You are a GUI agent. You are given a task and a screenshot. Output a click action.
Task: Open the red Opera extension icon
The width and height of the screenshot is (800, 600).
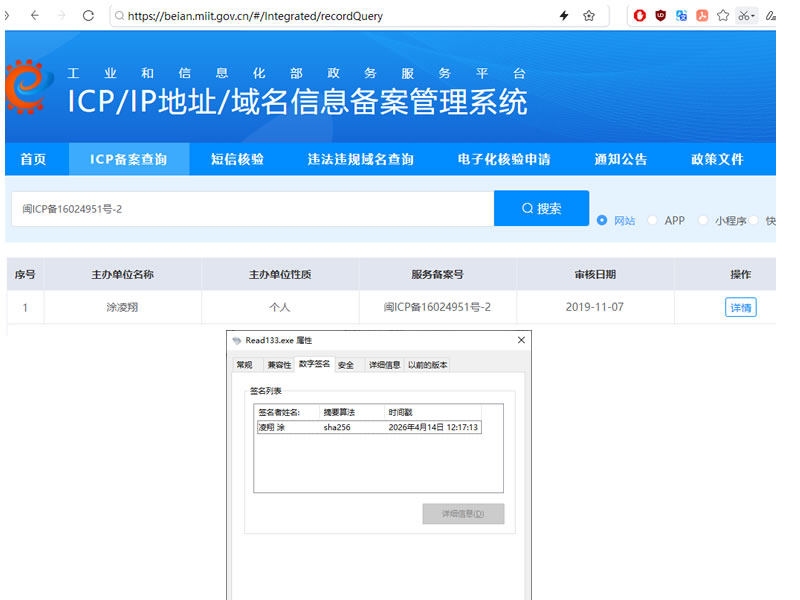click(x=640, y=16)
